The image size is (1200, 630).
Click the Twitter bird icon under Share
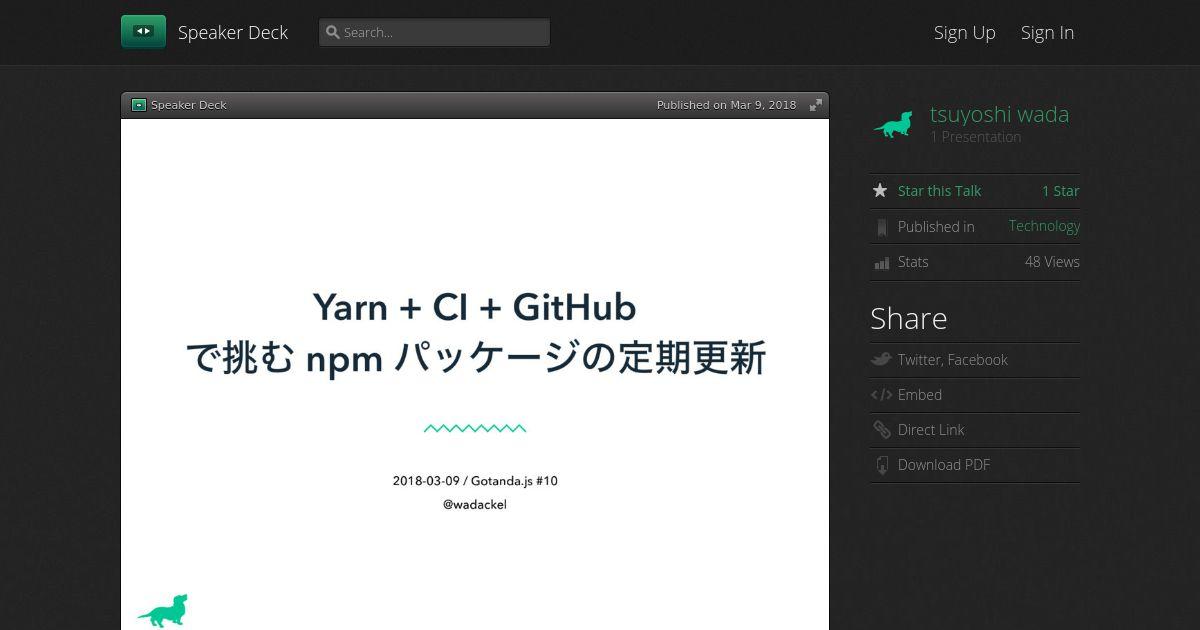point(881,359)
